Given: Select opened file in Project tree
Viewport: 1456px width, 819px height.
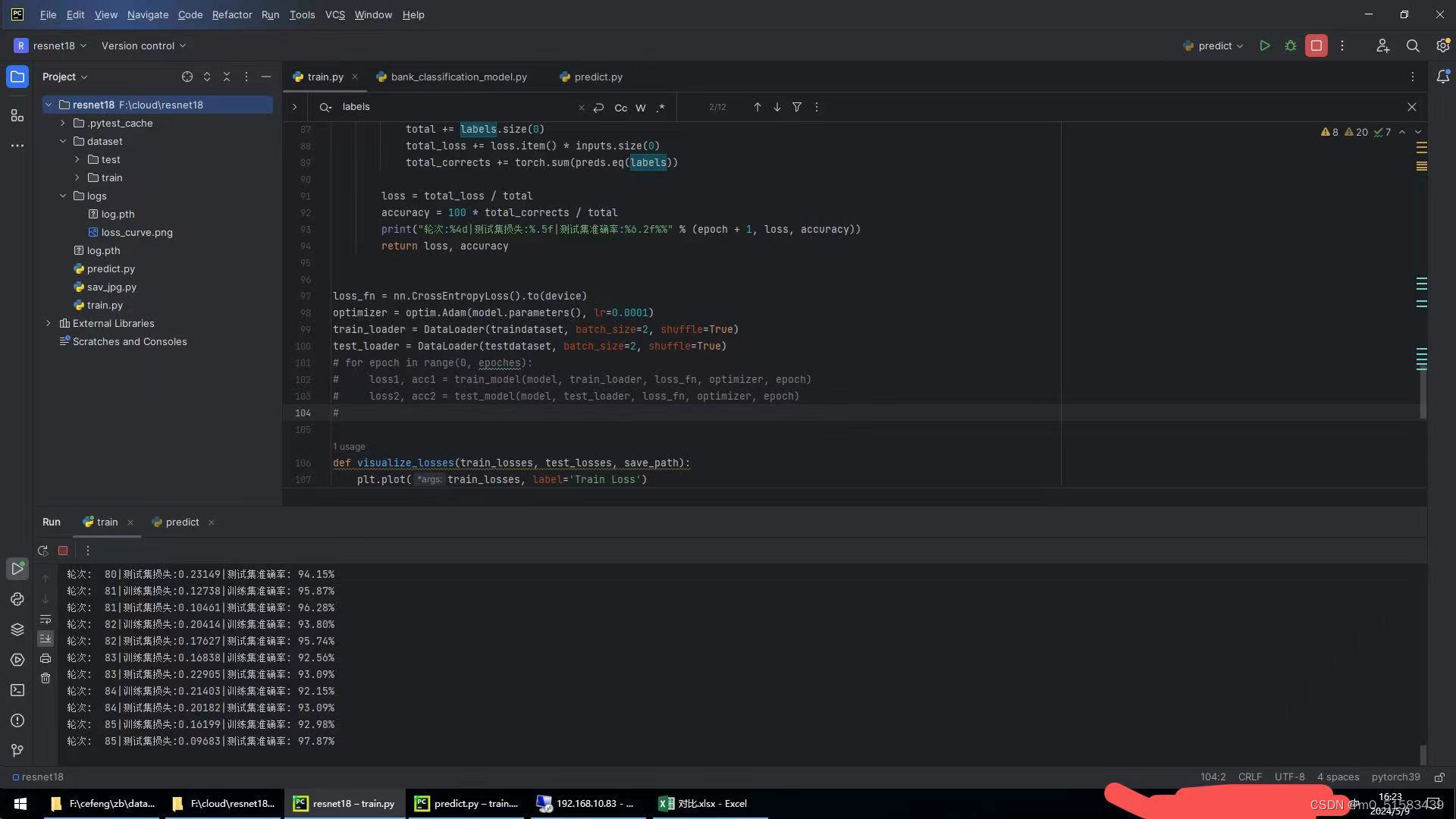Looking at the screenshot, I should [x=187, y=77].
